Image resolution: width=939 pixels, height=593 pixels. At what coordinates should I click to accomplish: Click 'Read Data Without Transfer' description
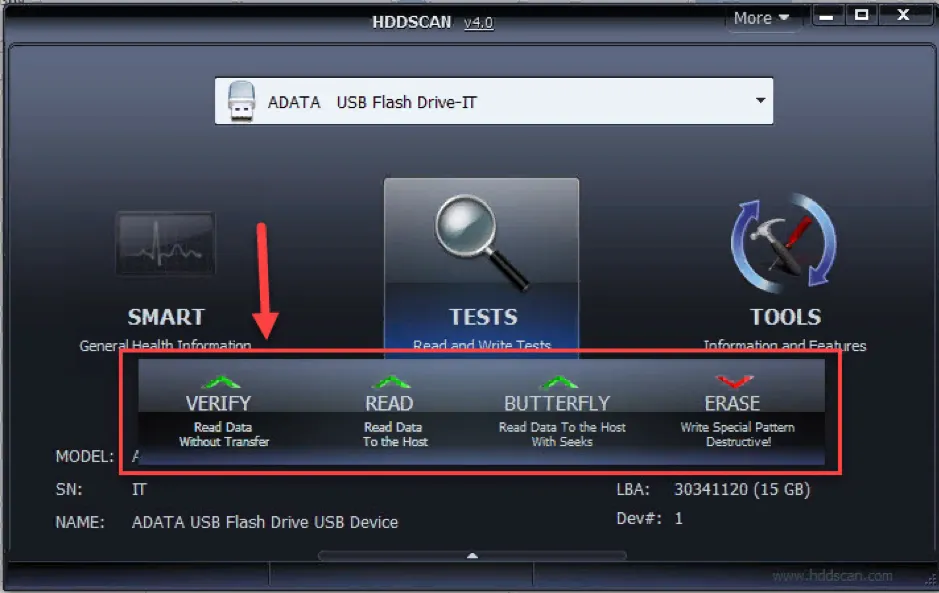(224, 434)
